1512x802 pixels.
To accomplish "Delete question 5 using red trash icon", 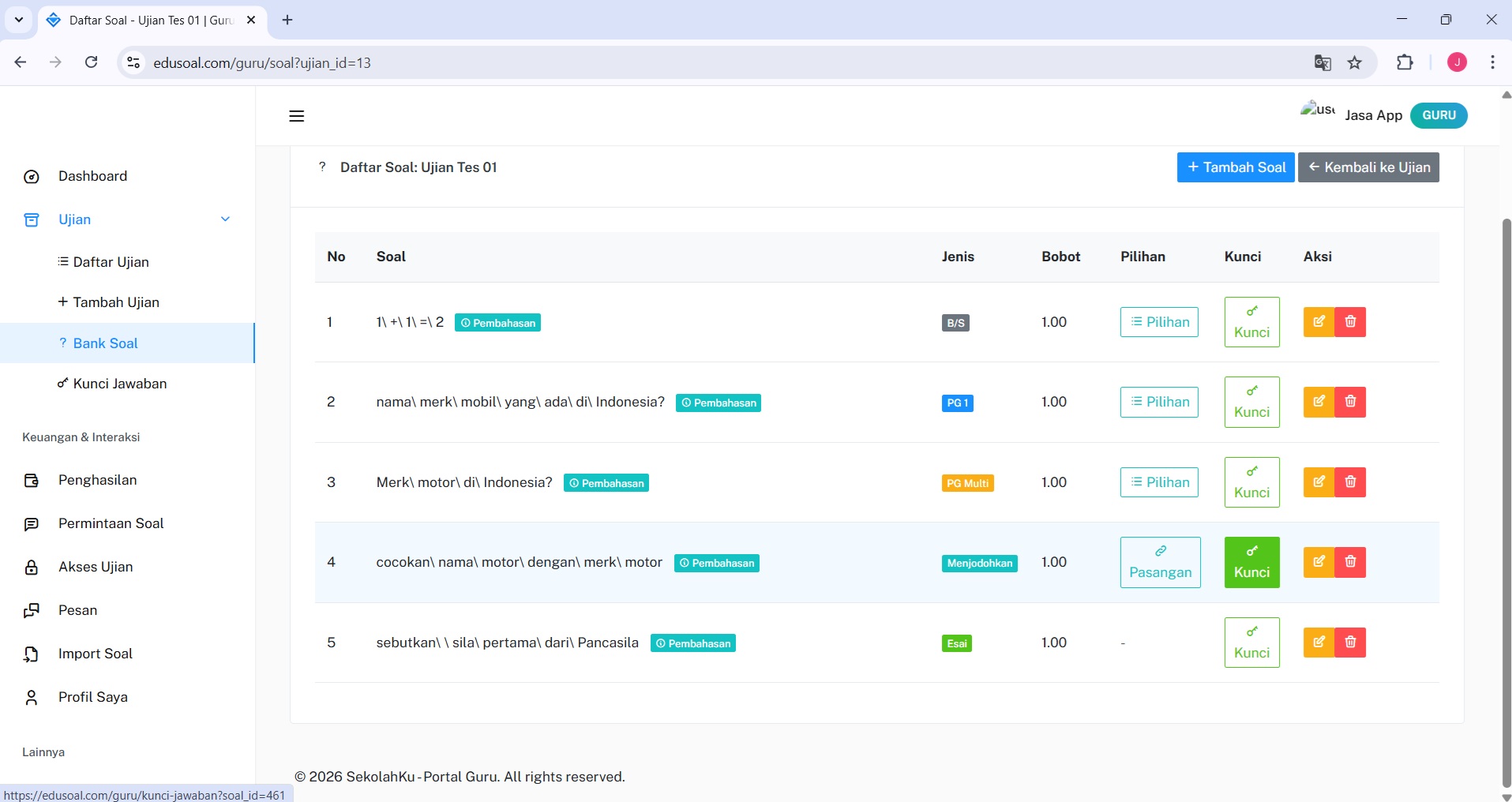I will click(x=1350, y=643).
